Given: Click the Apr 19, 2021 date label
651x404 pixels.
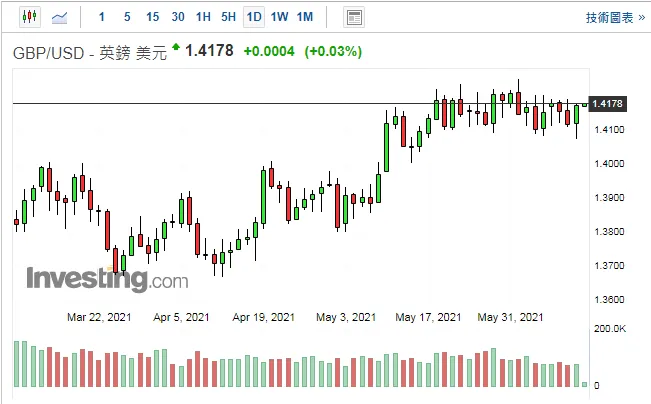Looking at the screenshot, I should pos(264,318).
